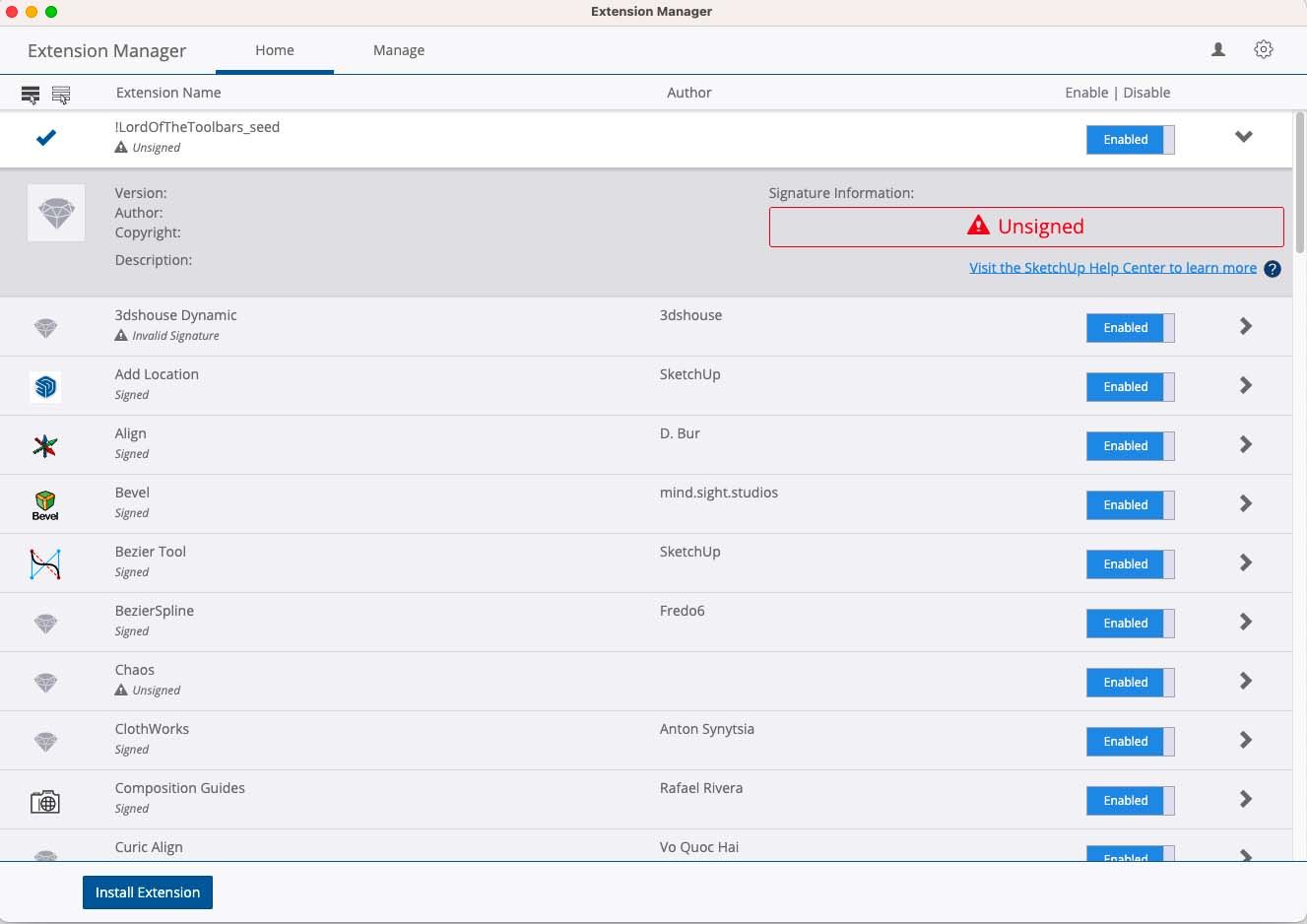Disable the 3dshouse Dynamic extension toggle

1131,328
